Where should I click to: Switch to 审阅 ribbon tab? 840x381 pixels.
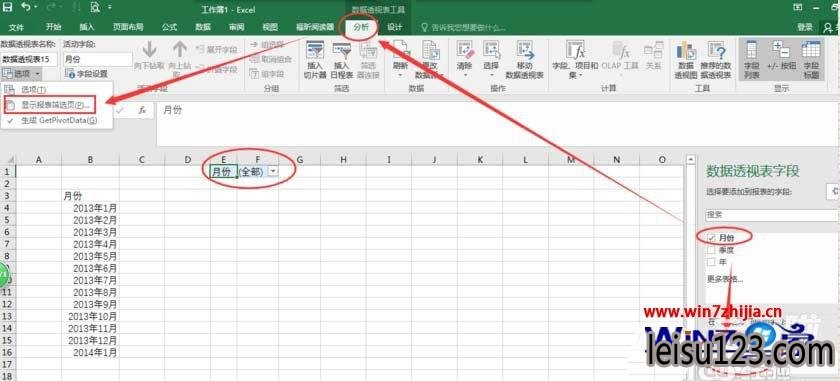click(x=237, y=27)
